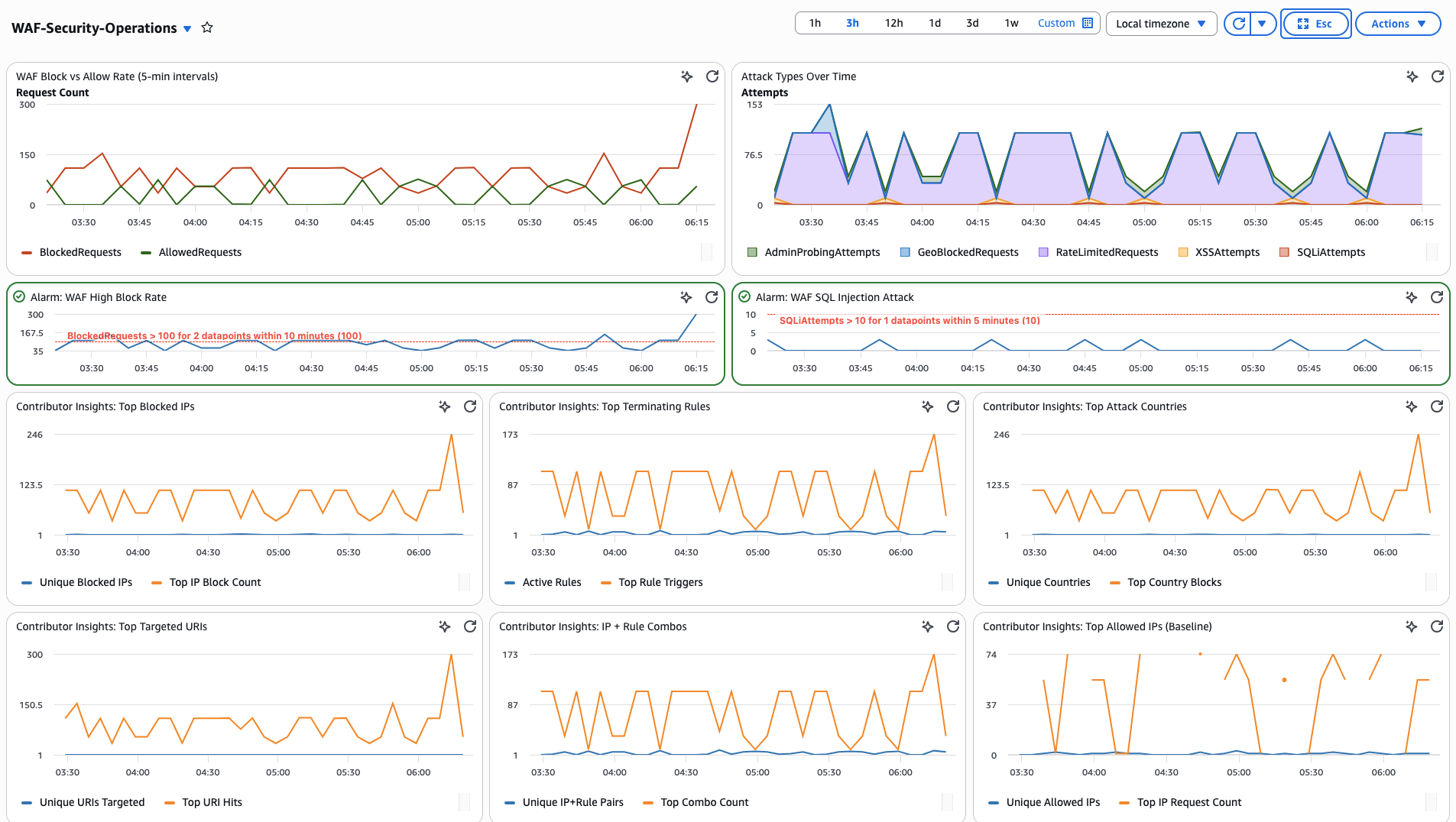
Task: Refresh the Attack Types Over Time widget
Action: coord(1438,76)
